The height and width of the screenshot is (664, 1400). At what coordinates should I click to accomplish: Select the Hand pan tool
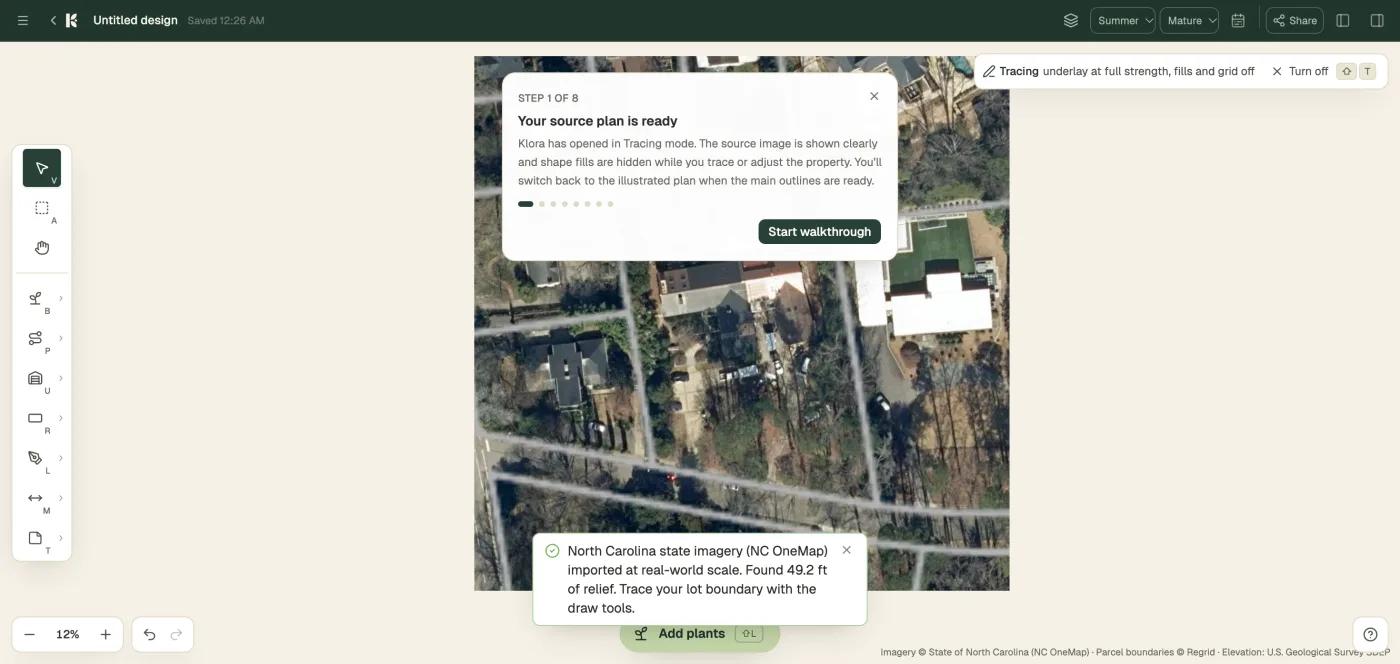42,248
